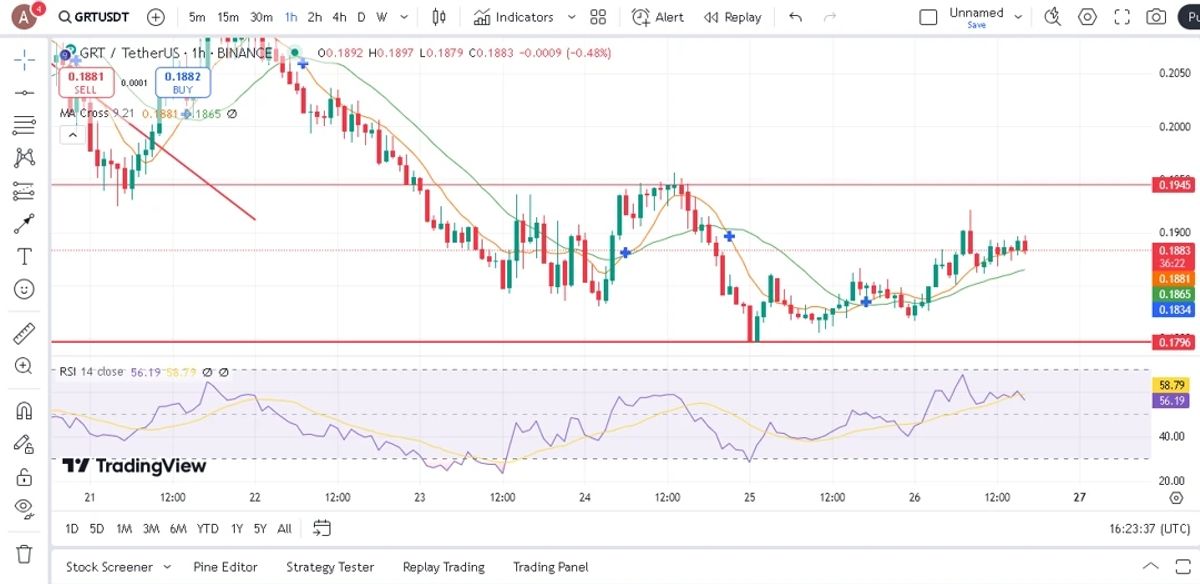The height and width of the screenshot is (584, 1200).
Task: Expand the layout manage dropdown arrow
Action: [1019, 17]
